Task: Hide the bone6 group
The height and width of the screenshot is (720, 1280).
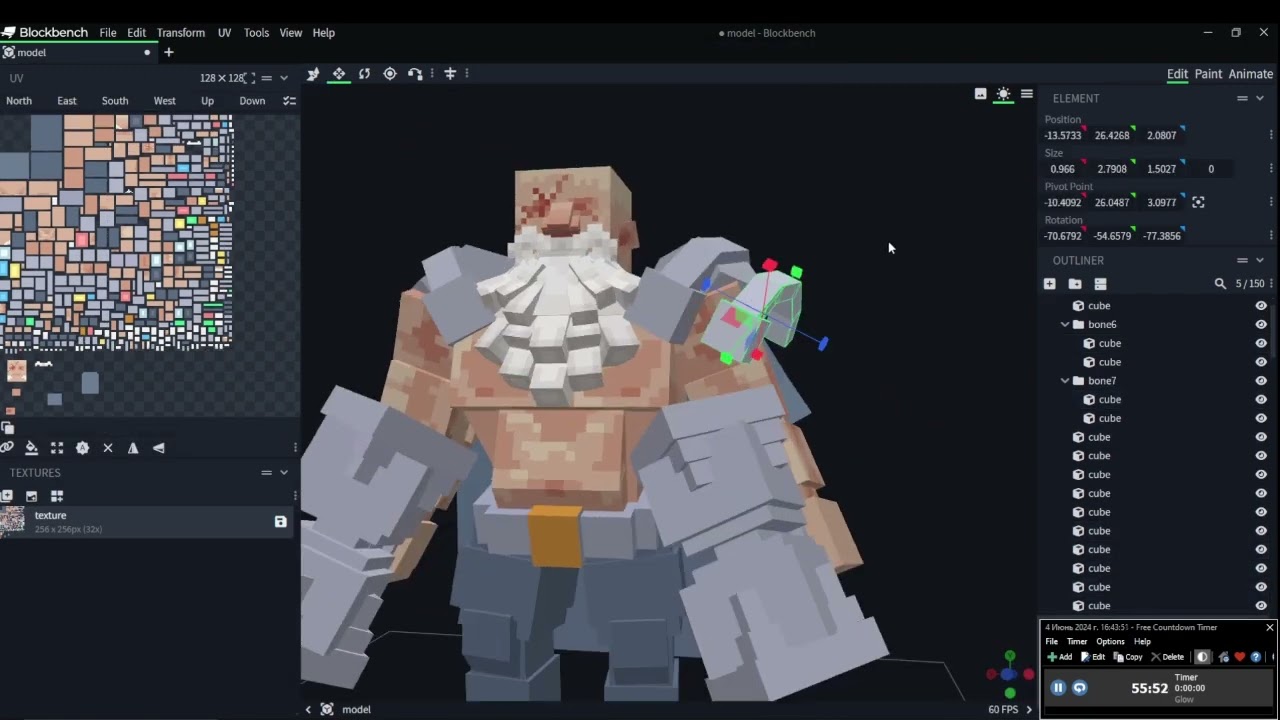Action: 1261,325
